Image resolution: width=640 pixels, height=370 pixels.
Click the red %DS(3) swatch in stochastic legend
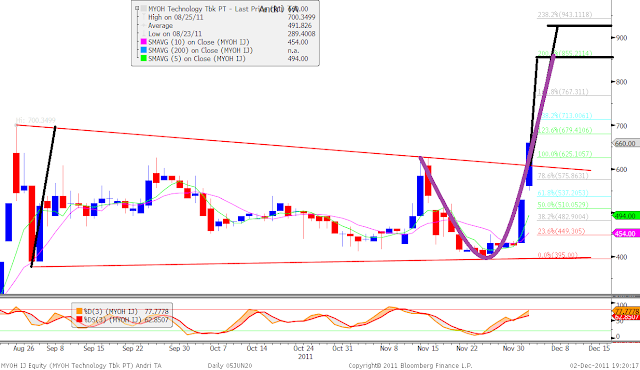click(x=79, y=319)
